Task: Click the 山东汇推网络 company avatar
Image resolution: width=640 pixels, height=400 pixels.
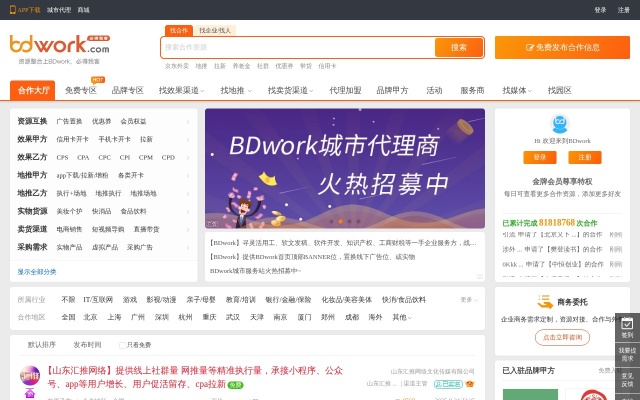Action: 30,377
